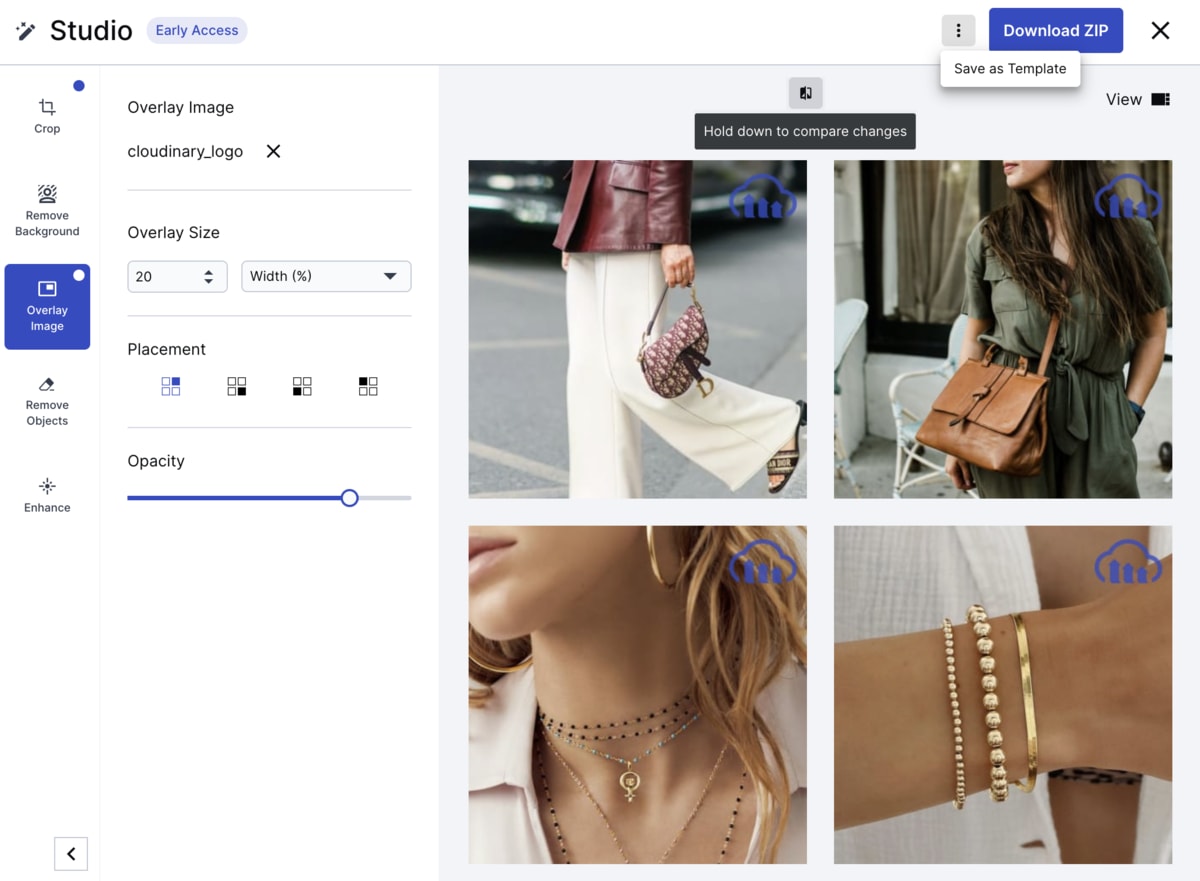
Task: Set placement to bottom-left corner
Action: coord(302,386)
